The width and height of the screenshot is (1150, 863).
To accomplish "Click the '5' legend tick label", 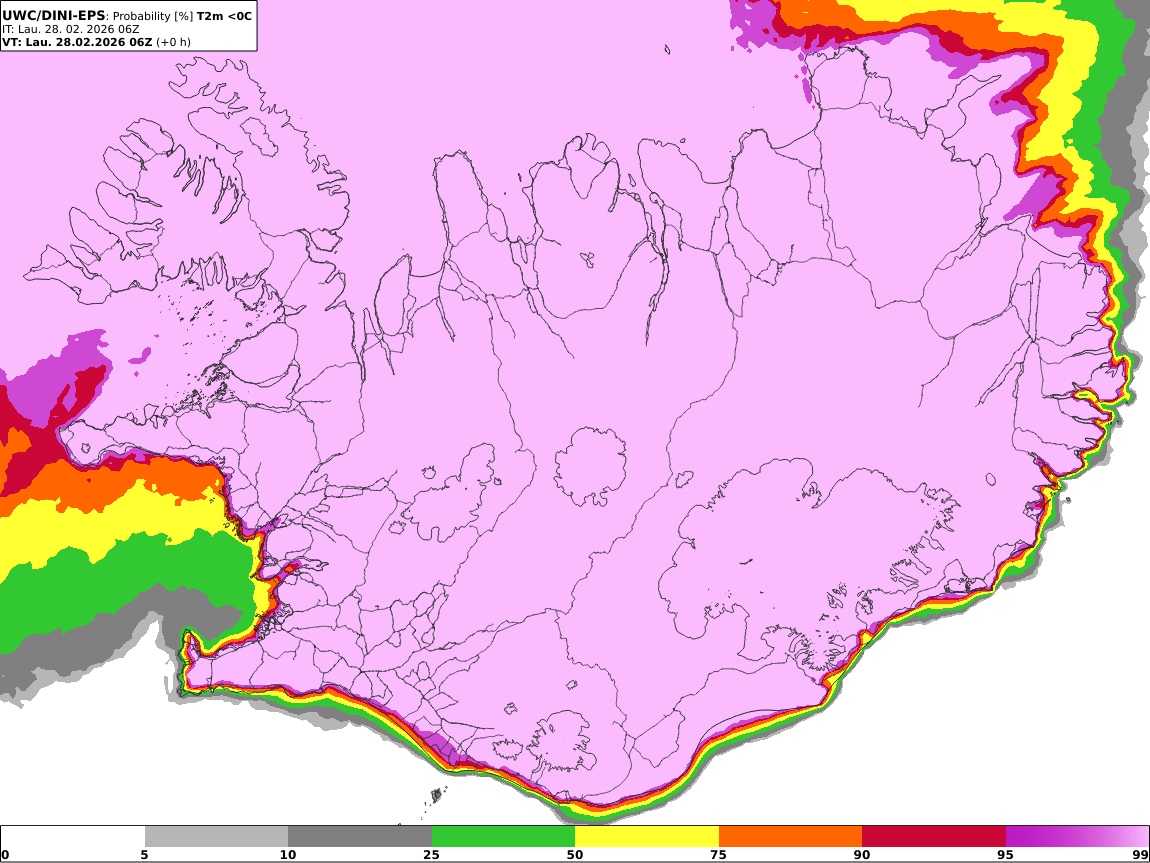I will (x=144, y=855).
